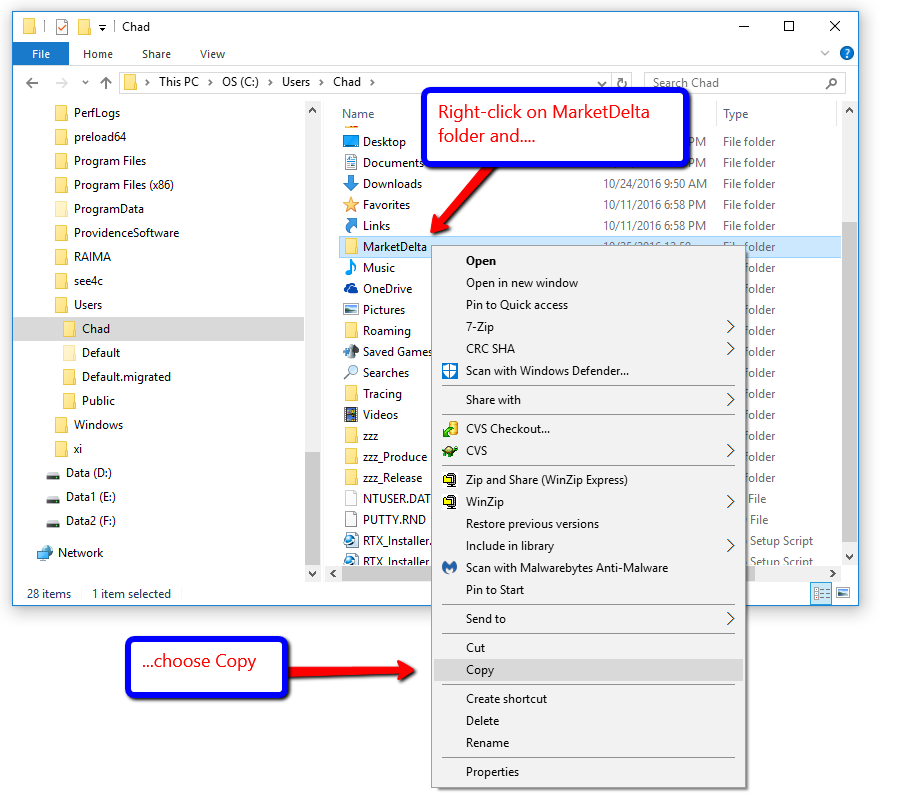Open the recent locations dropdown arrow
Image resolution: width=897 pixels, height=804 pixels.
click(x=85, y=82)
